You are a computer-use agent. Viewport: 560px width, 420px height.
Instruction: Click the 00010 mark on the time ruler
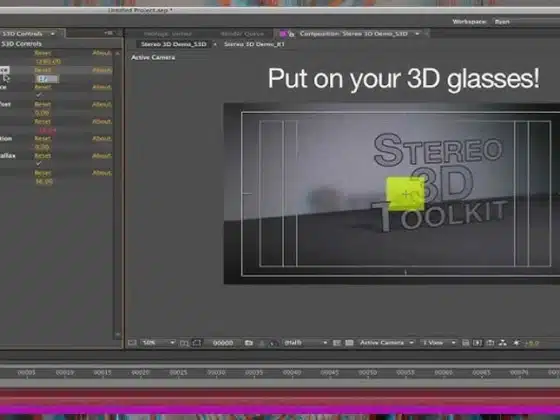point(65,372)
